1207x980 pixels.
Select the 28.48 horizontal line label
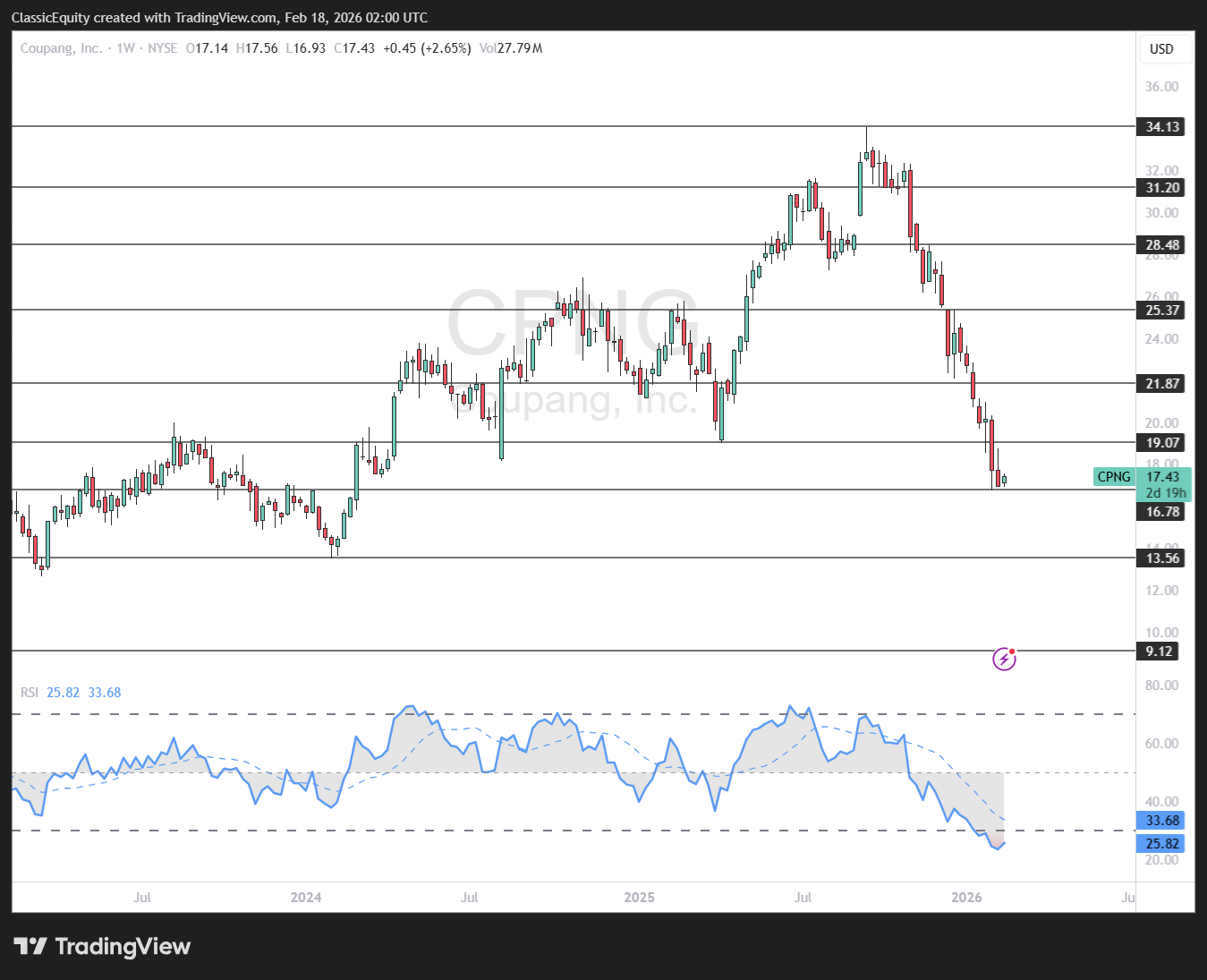tap(1162, 245)
